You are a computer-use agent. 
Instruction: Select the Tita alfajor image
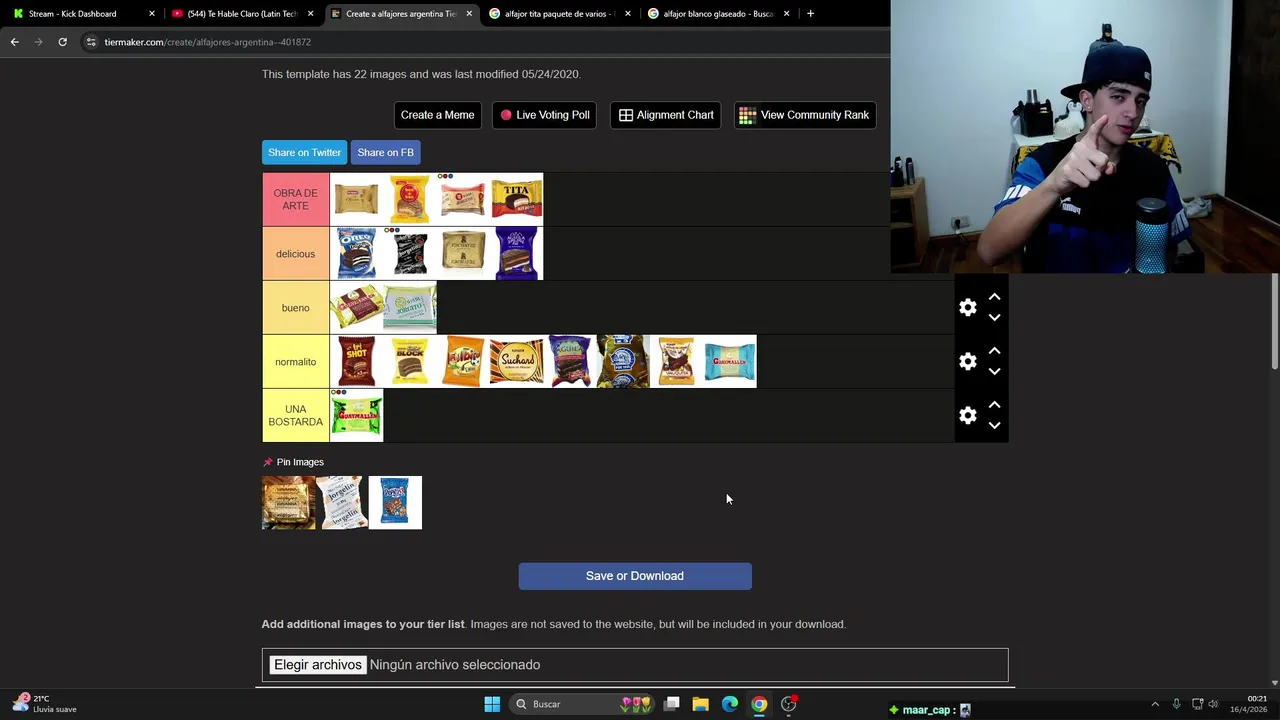click(517, 199)
